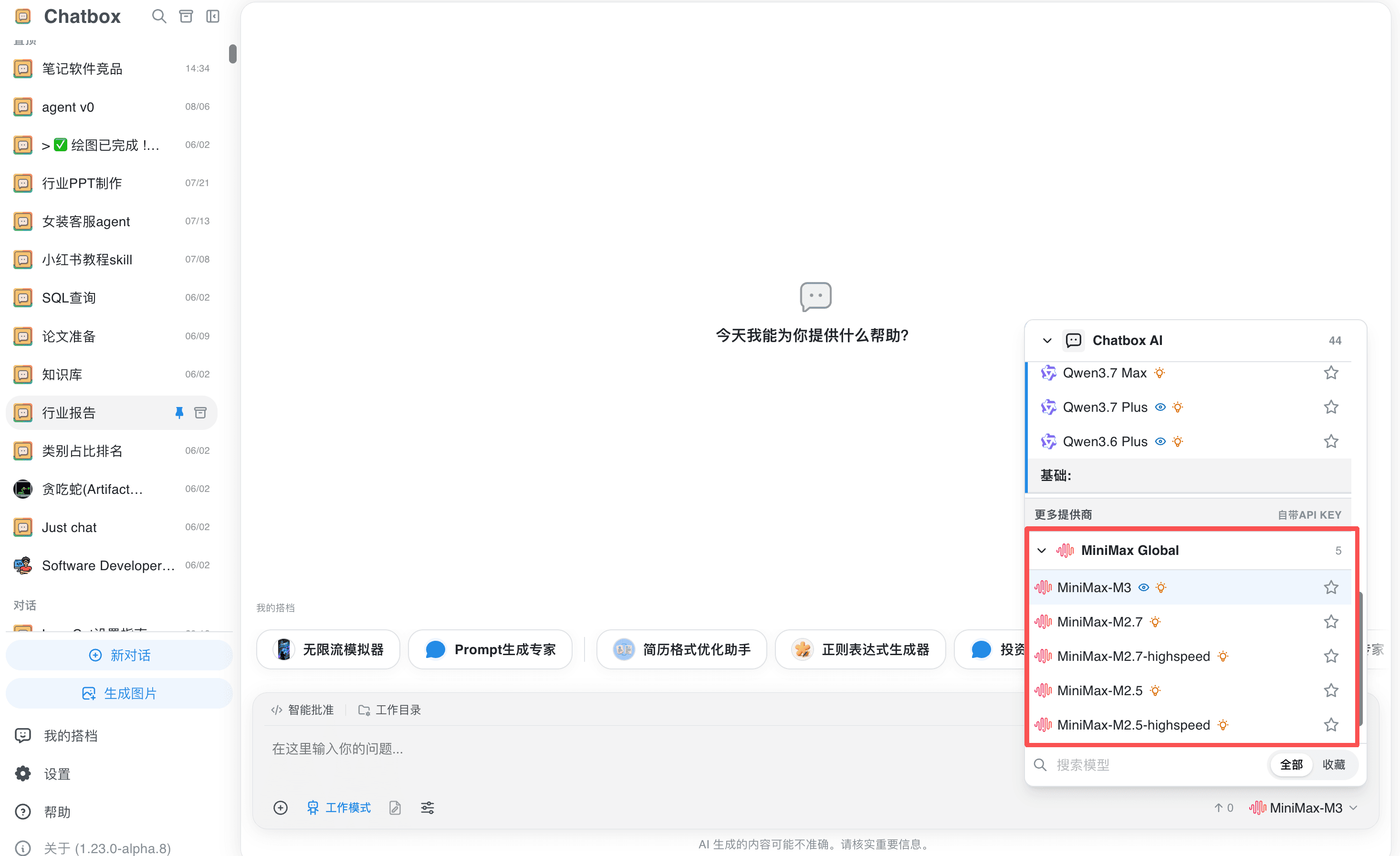The image size is (1400, 856).
Task: Open the archive box icon in sidebar header
Action: [186, 17]
